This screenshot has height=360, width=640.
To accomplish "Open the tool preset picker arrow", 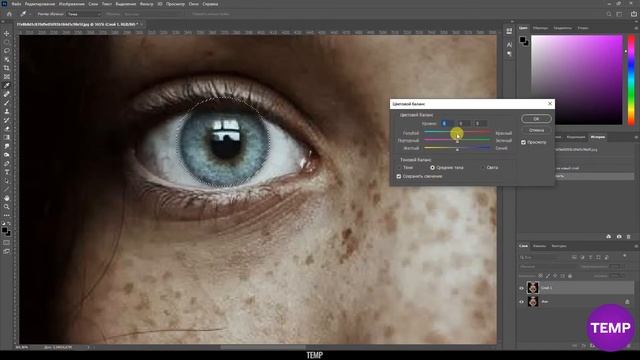I will point(30,14).
